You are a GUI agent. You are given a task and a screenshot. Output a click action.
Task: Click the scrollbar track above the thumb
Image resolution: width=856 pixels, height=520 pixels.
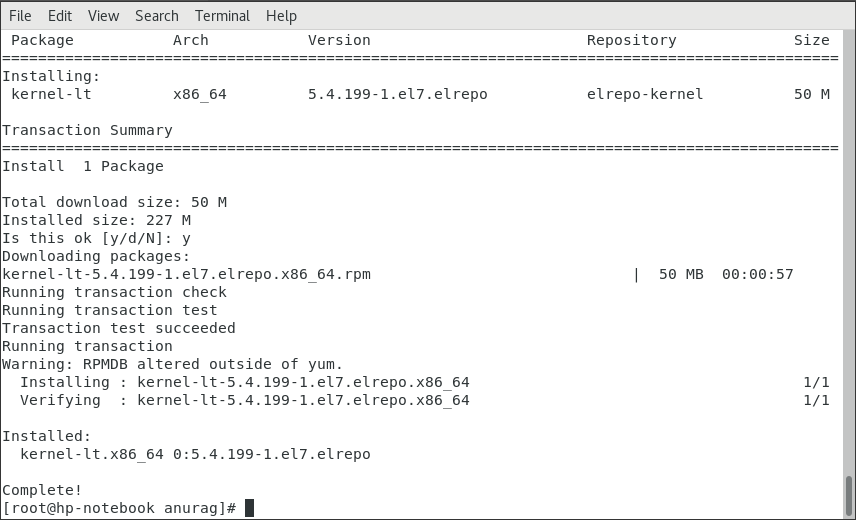pyautogui.click(x=849, y=251)
